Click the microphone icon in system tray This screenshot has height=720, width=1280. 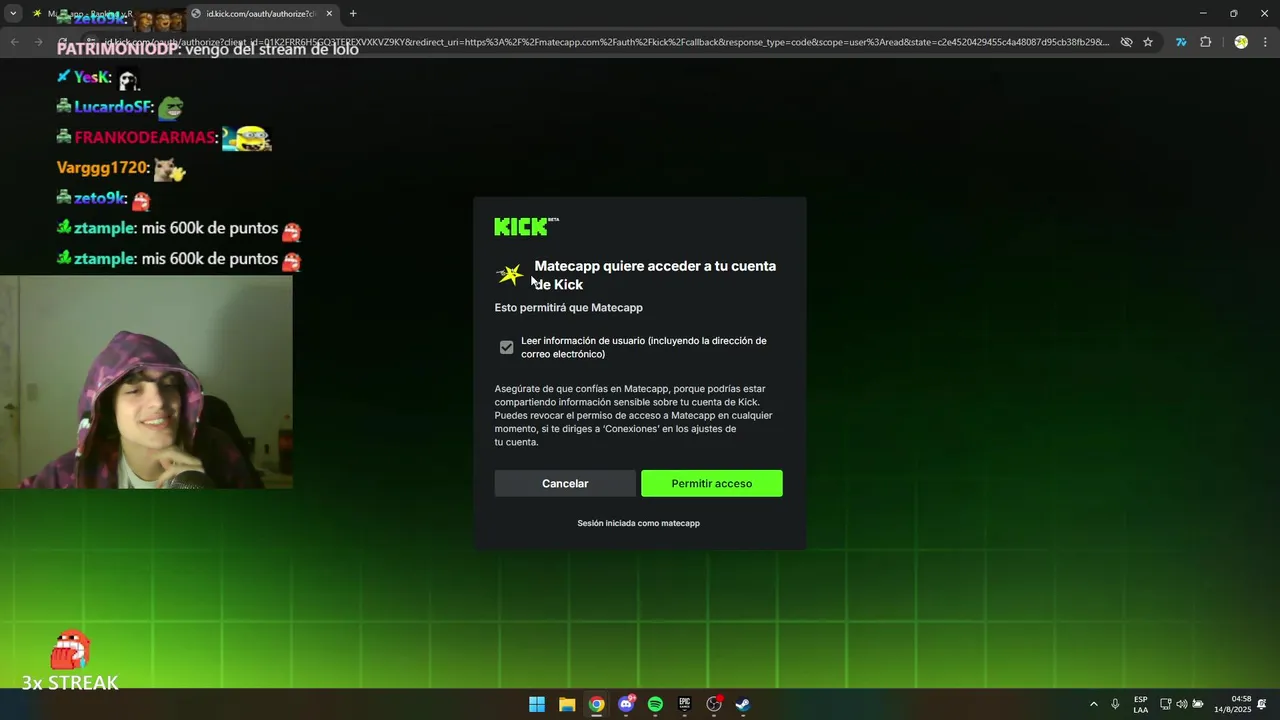(x=1115, y=704)
